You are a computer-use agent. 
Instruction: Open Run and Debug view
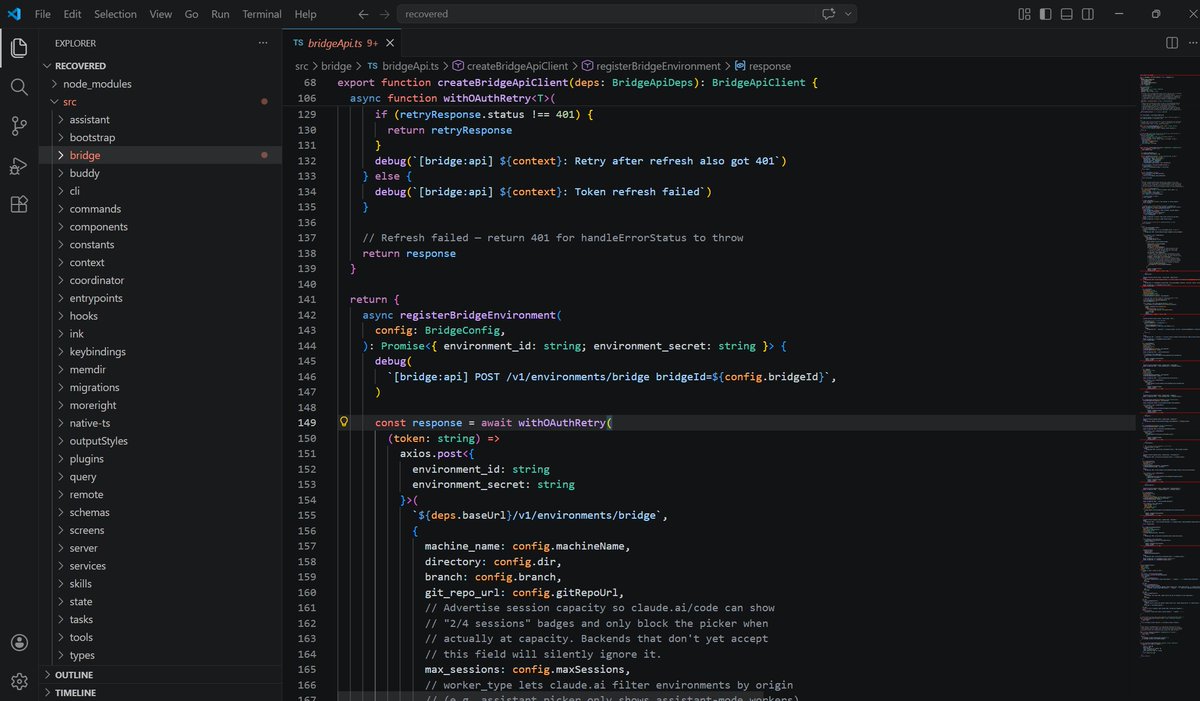click(x=19, y=165)
